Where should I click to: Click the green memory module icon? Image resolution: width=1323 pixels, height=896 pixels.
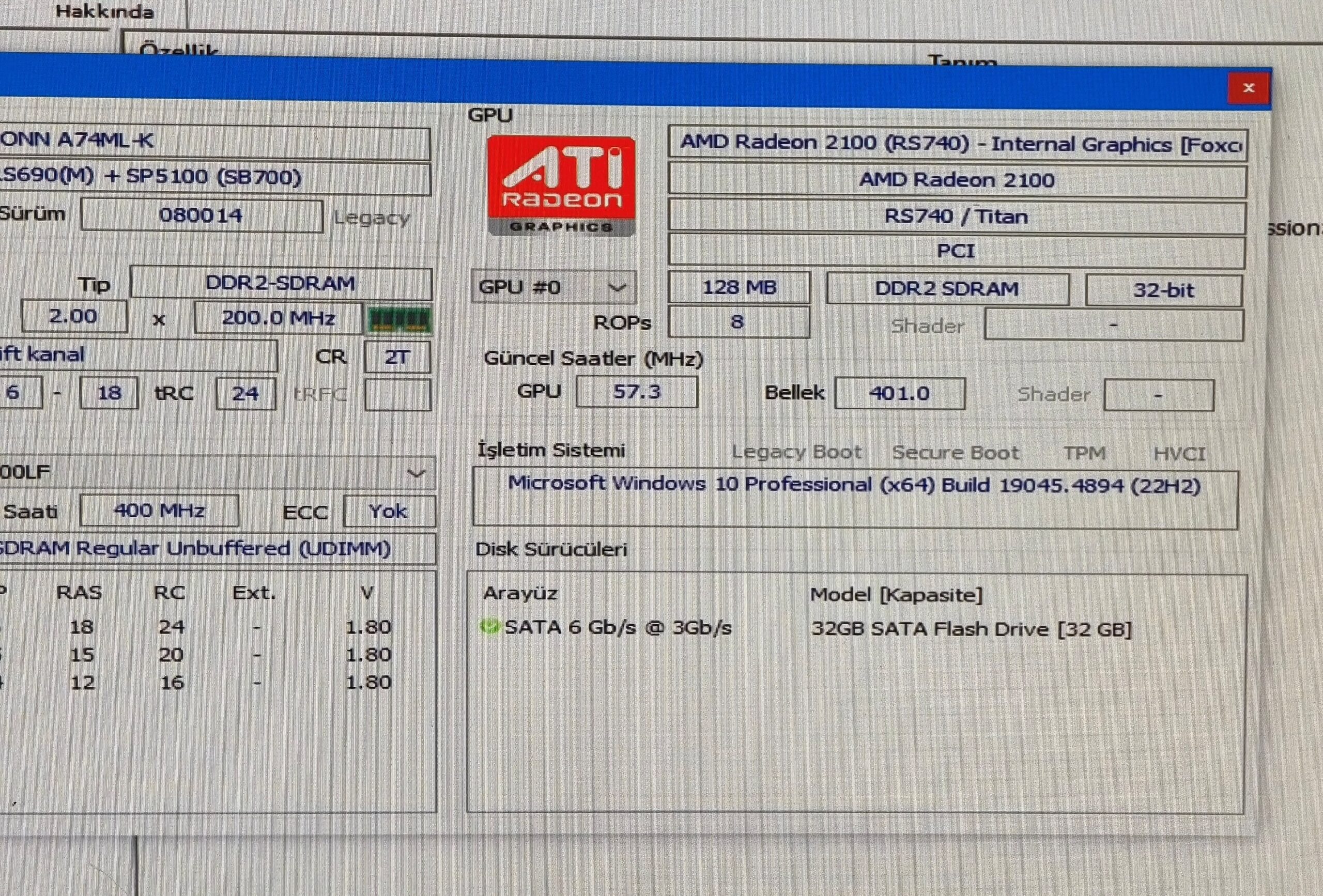pos(398,320)
